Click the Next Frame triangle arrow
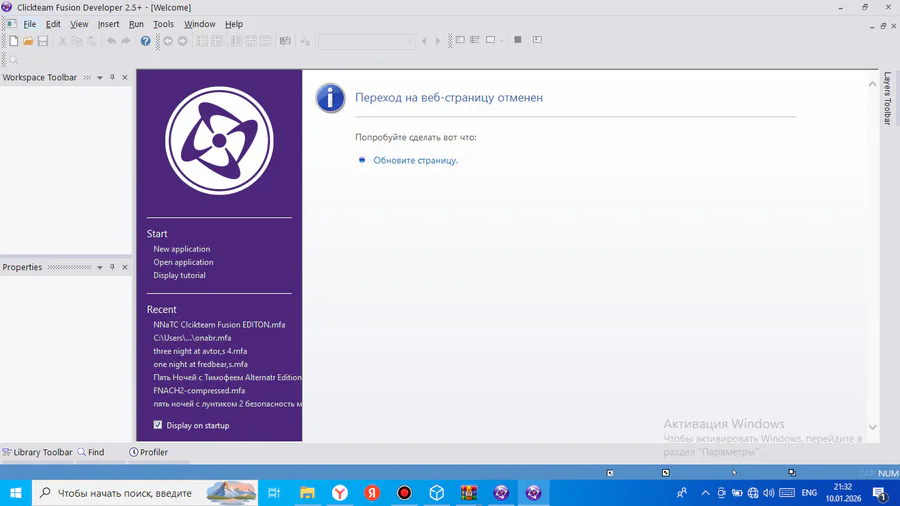The width and height of the screenshot is (900, 506). [x=438, y=41]
